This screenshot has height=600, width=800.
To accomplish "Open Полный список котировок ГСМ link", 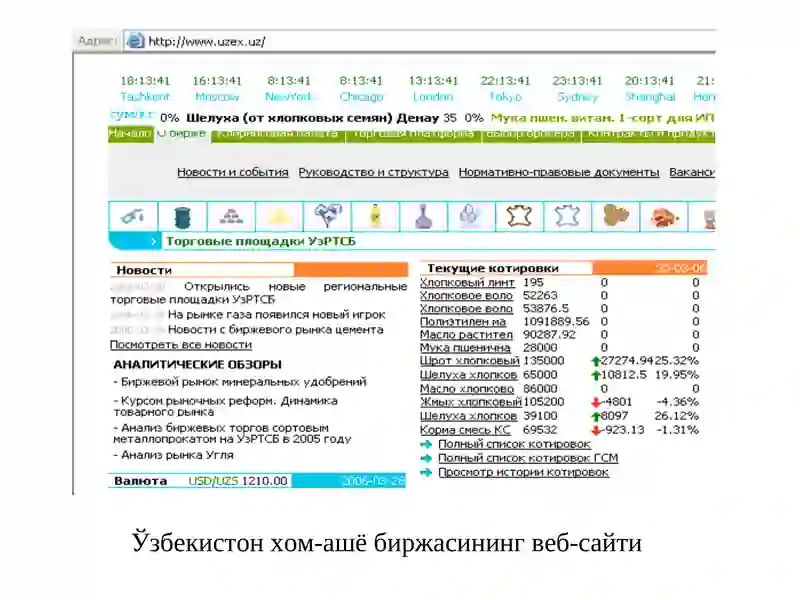I will [528, 458].
